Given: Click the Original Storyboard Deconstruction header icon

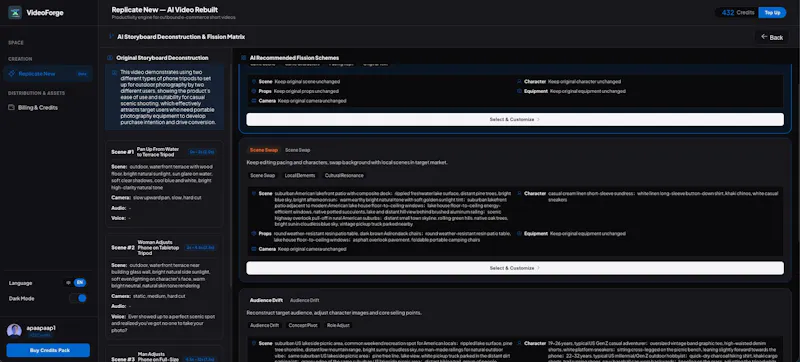Looking at the screenshot, I should click(110, 58).
